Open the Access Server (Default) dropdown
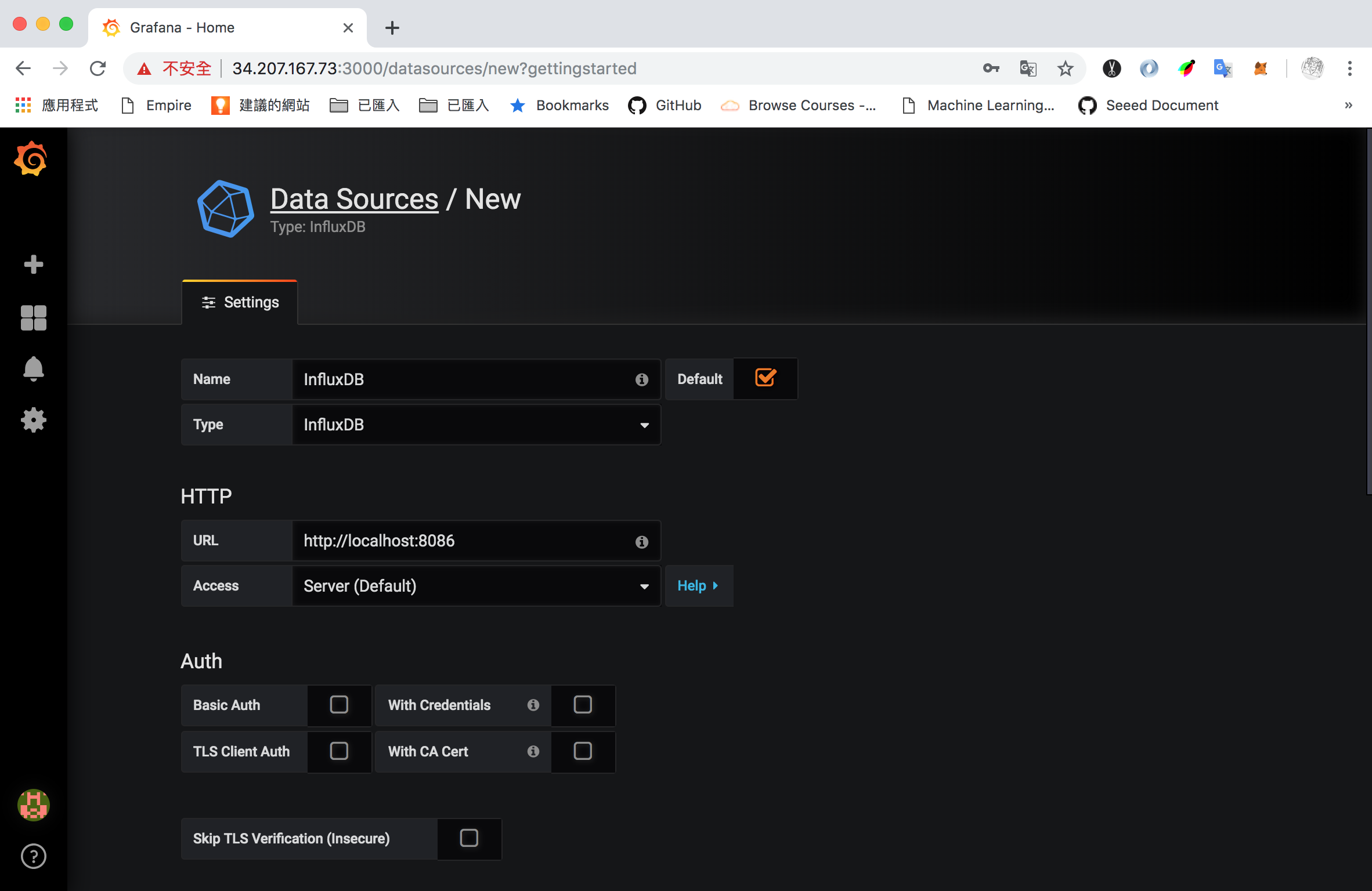 click(x=476, y=586)
